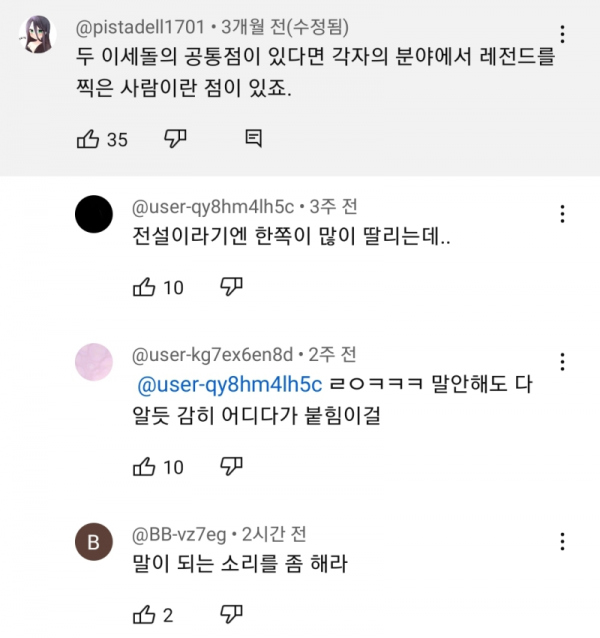Viewport: 600px width, 638px height.
Task: Open the black avatar of @user-qy8hm4lh5c
Action: click(x=95, y=213)
